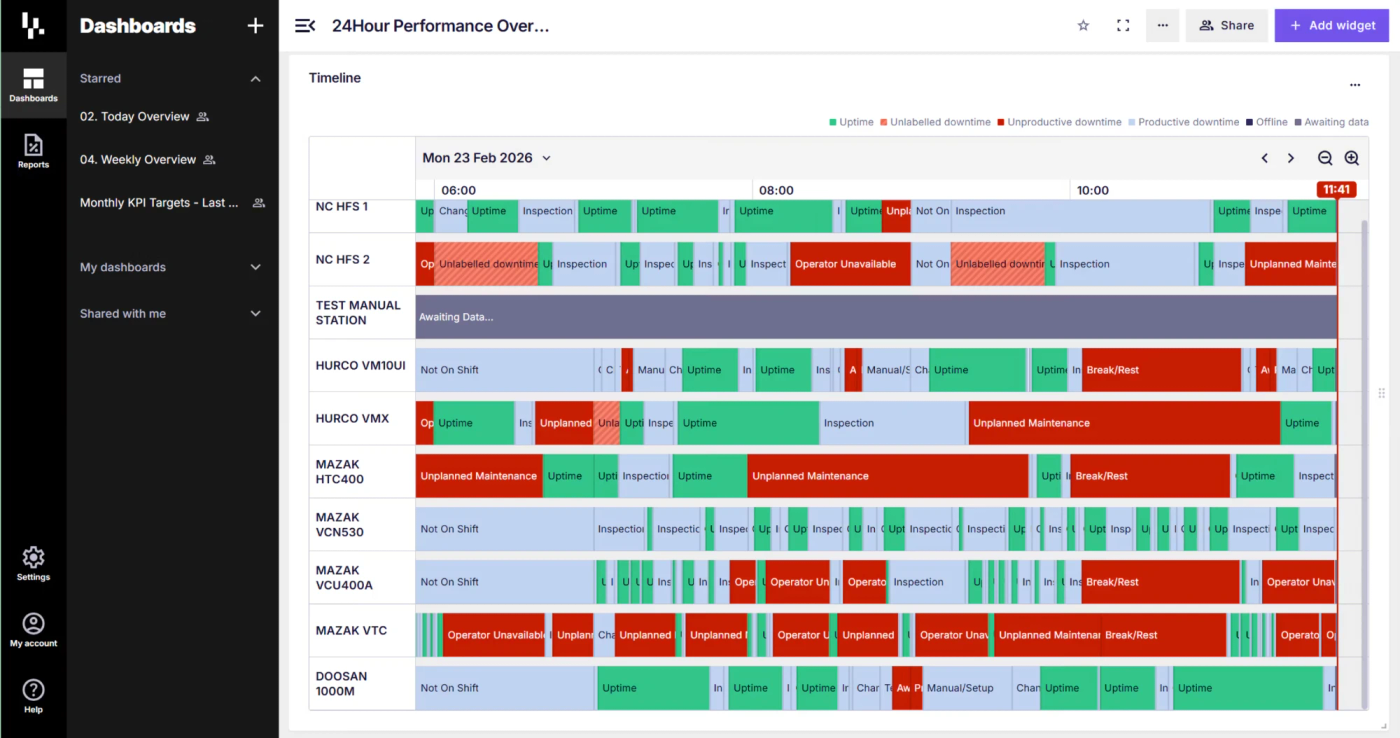The image size is (1400, 738).
Task: Toggle Offline legend entry
Action: 1267,122
